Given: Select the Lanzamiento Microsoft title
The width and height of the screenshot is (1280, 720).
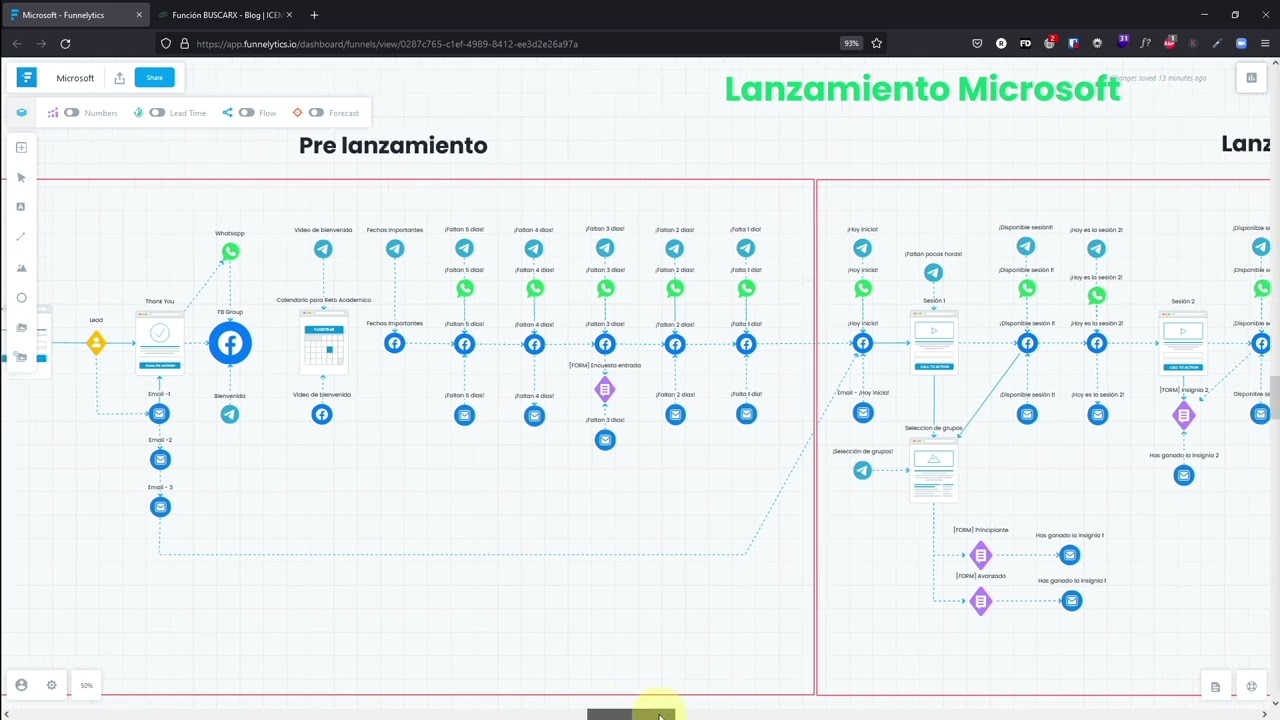Looking at the screenshot, I should point(922,88).
